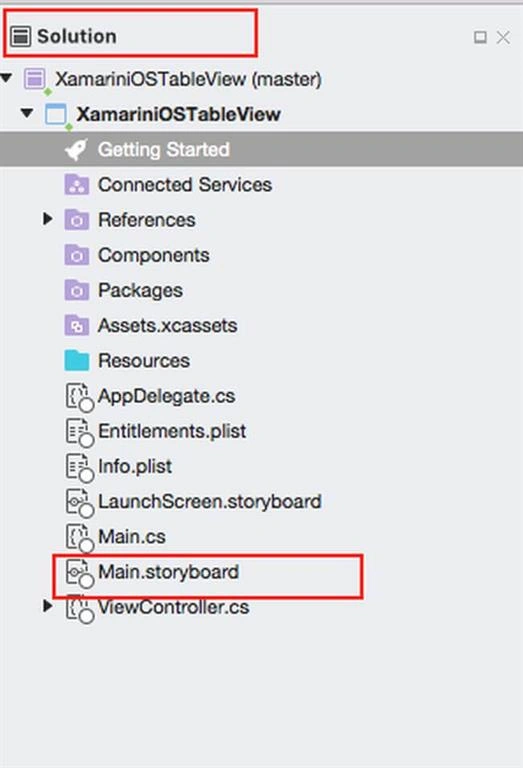Open the Packages folder
The image size is (523, 768).
pyautogui.click(x=140, y=290)
